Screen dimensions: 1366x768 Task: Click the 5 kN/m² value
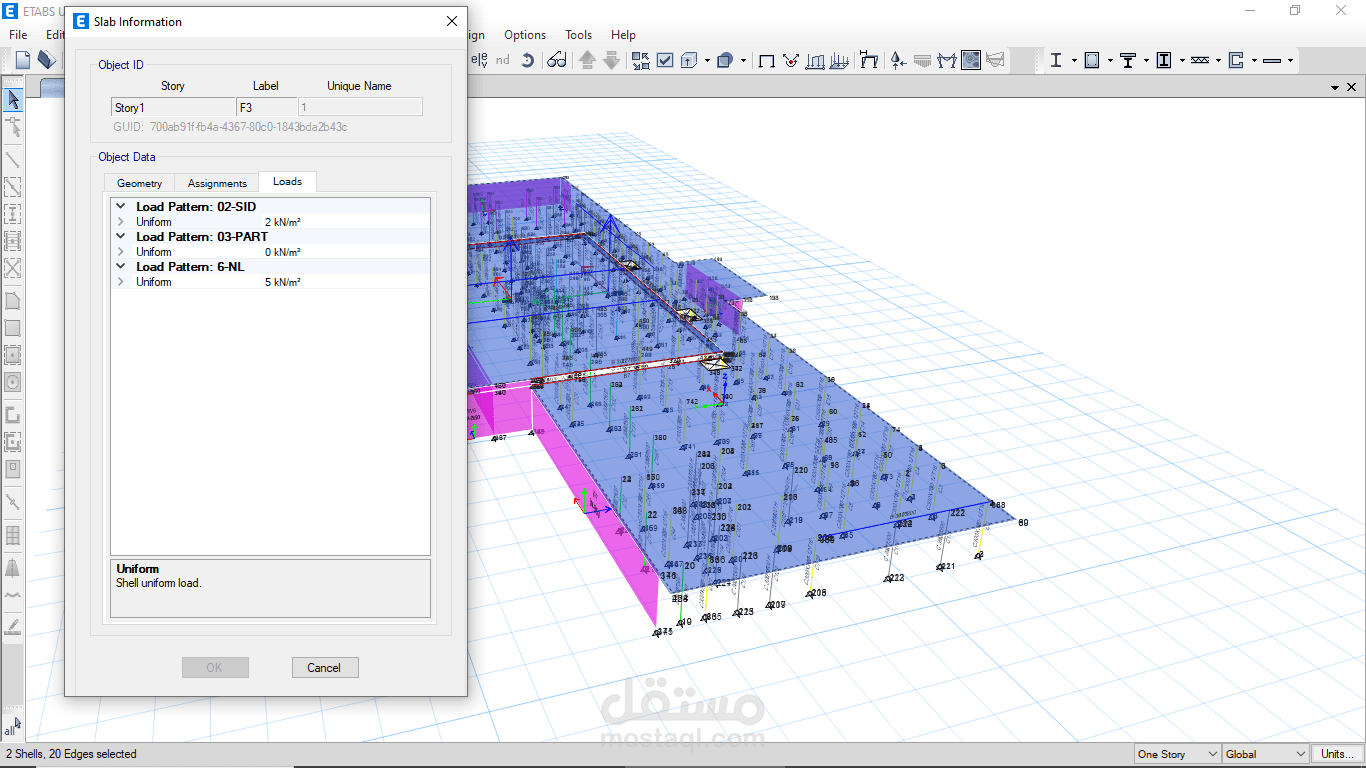coord(283,282)
